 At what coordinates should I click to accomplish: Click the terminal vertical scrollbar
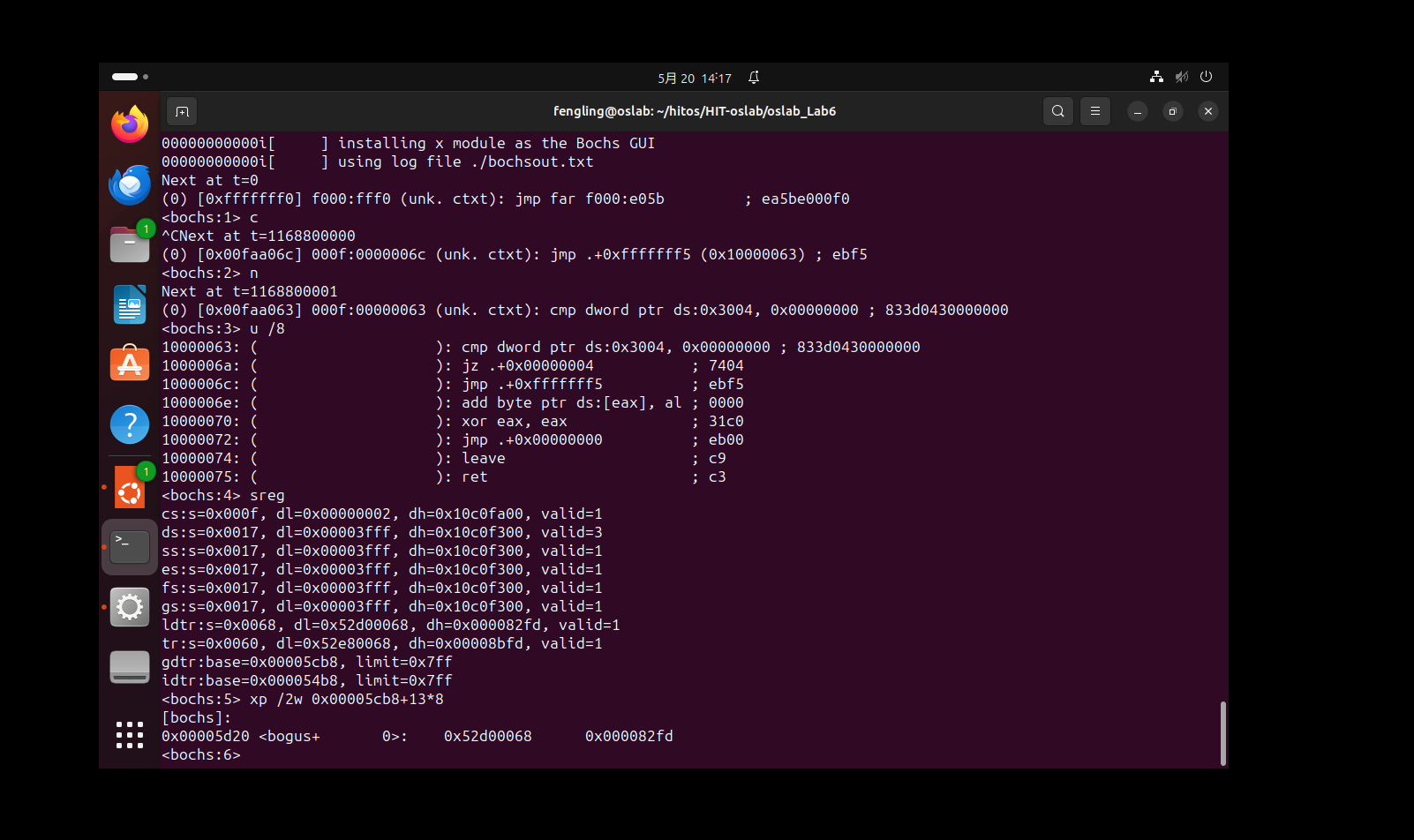(x=1222, y=732)
